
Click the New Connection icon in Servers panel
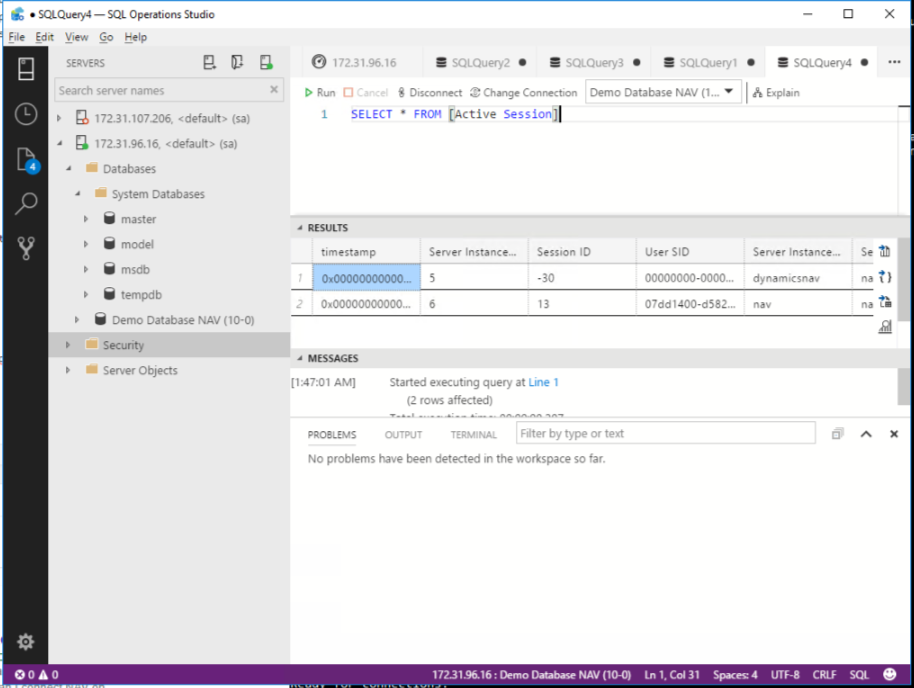click(x=210, y=63)
